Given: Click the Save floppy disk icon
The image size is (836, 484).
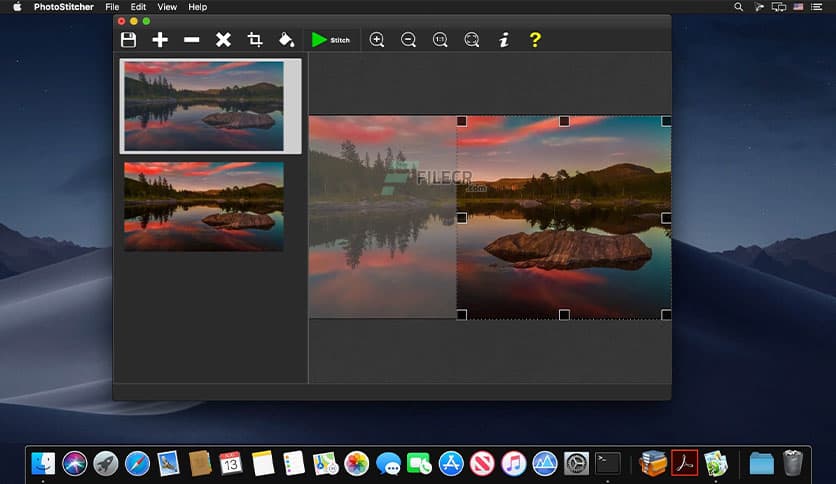Looking at the screenshot, I should 128,40.
